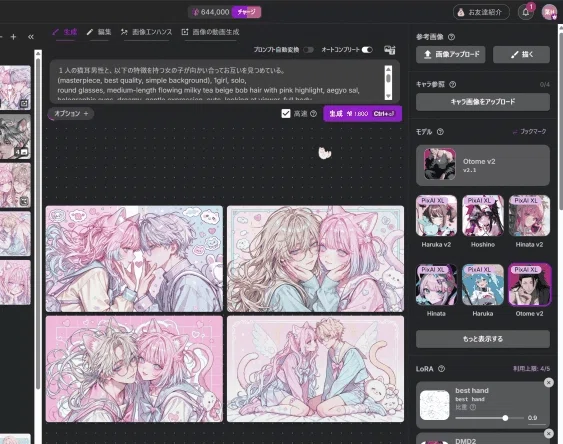Switch to the 画像の動画生成 tab

[x=210, y=32]
